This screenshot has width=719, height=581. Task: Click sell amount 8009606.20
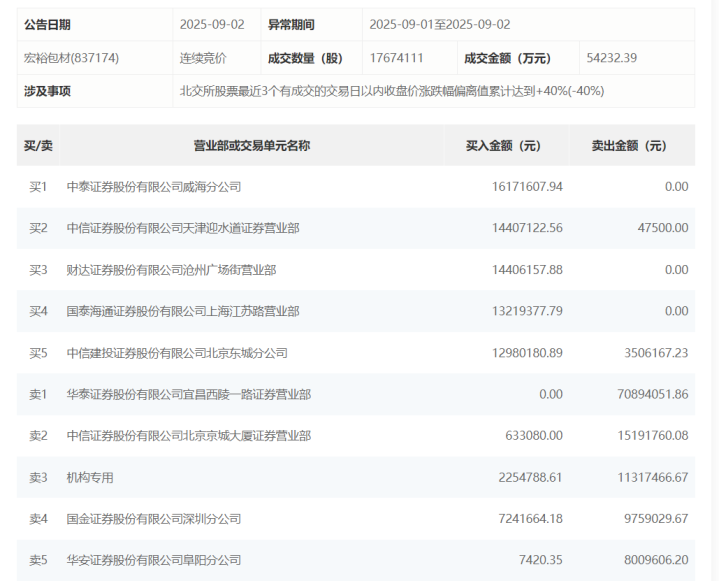(x=656, y=560)
